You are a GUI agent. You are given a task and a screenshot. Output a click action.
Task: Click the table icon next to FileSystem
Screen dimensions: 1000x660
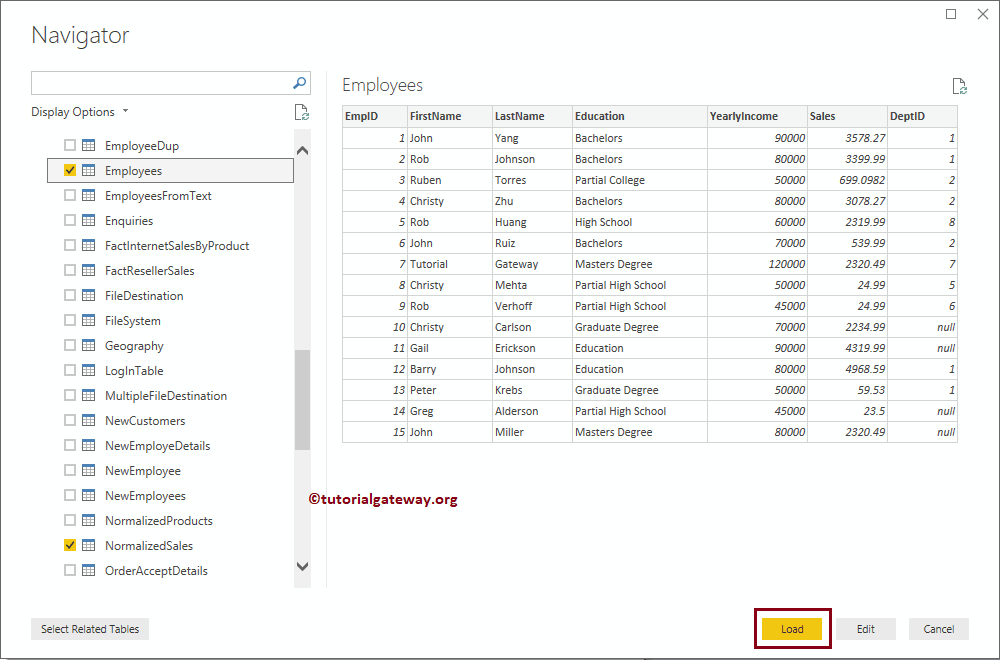(89, 320)
